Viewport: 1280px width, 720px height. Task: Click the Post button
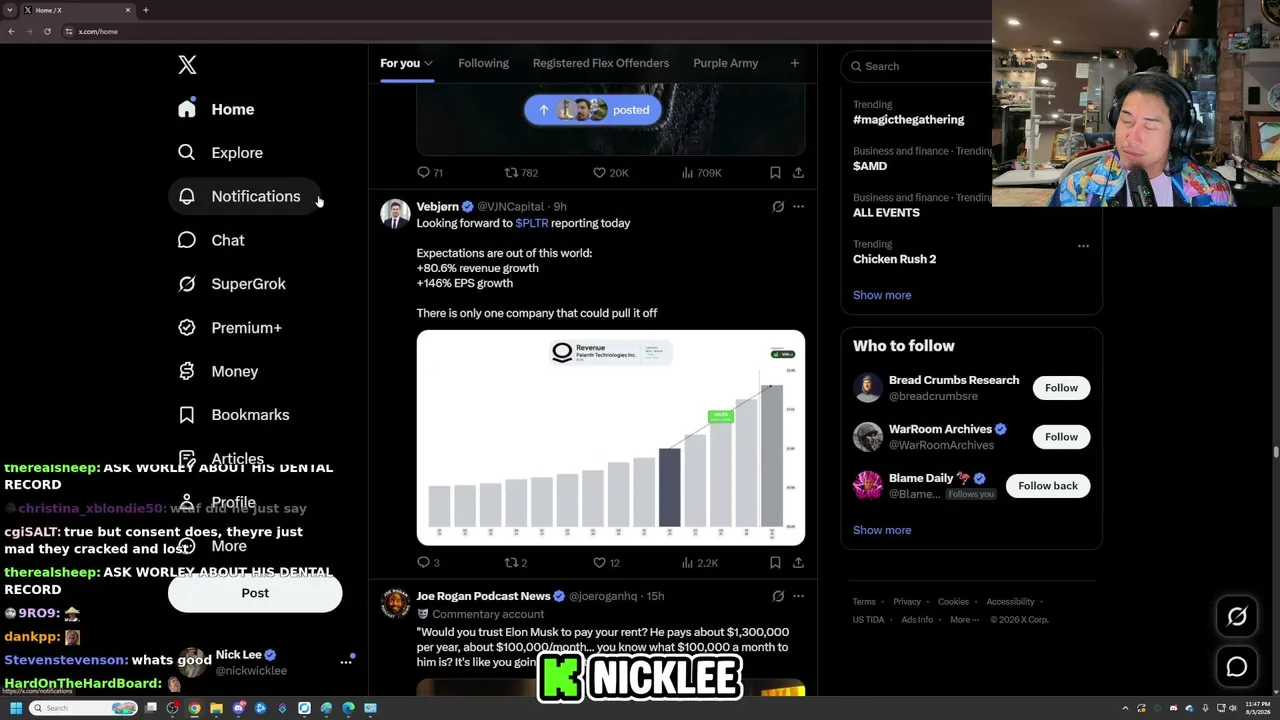[255, 593]
